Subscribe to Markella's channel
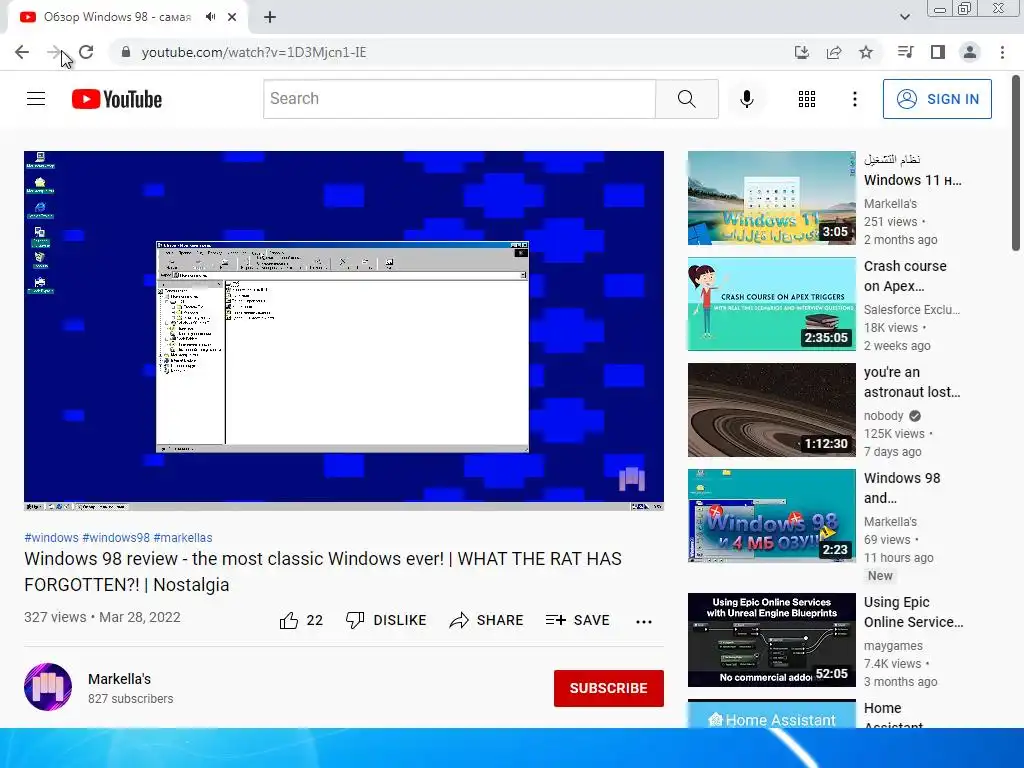This screenshot has height=768, width=1024. coord(609,688)
